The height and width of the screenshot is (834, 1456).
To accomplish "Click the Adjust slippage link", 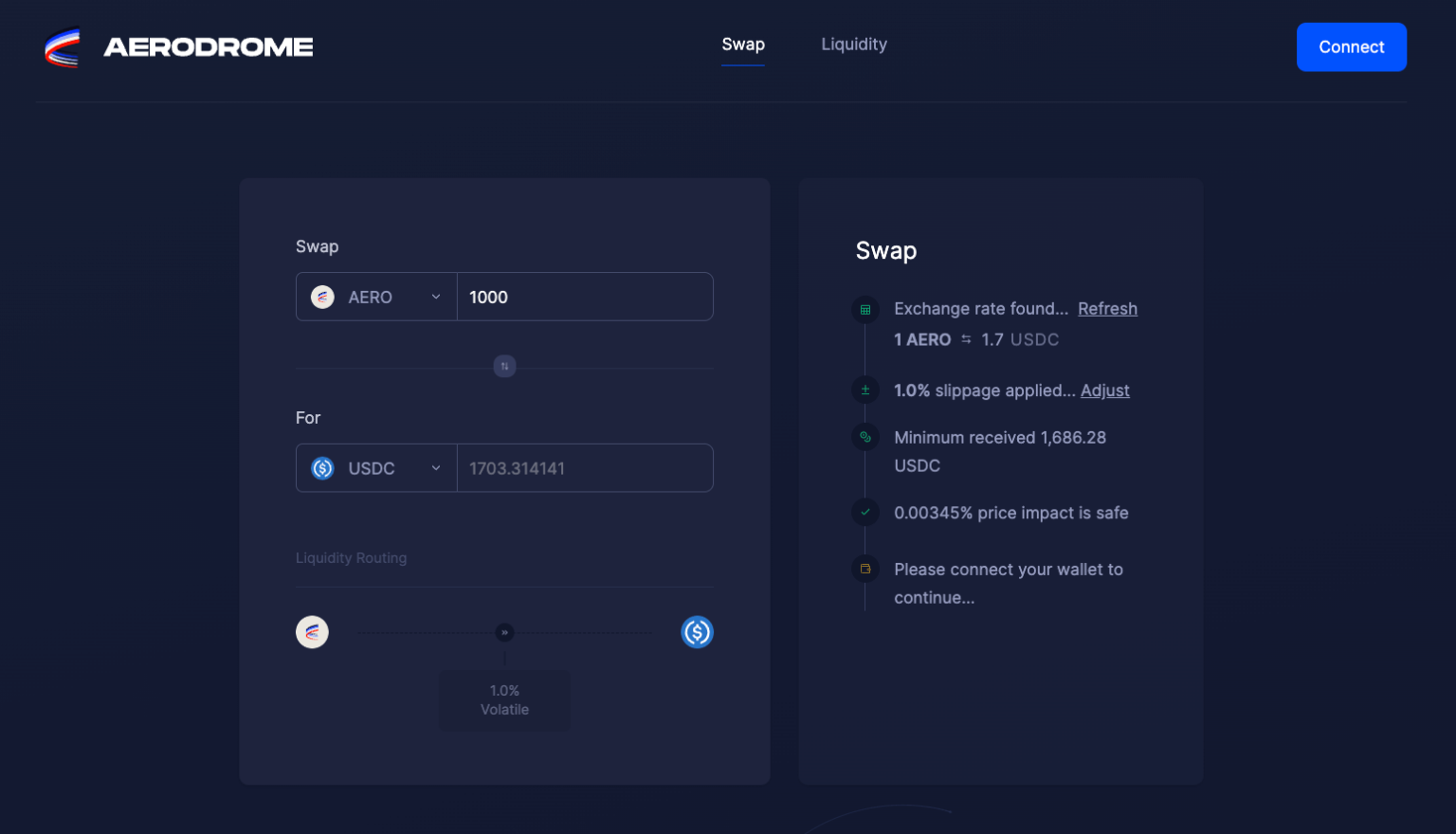I will click(1104, 390).
